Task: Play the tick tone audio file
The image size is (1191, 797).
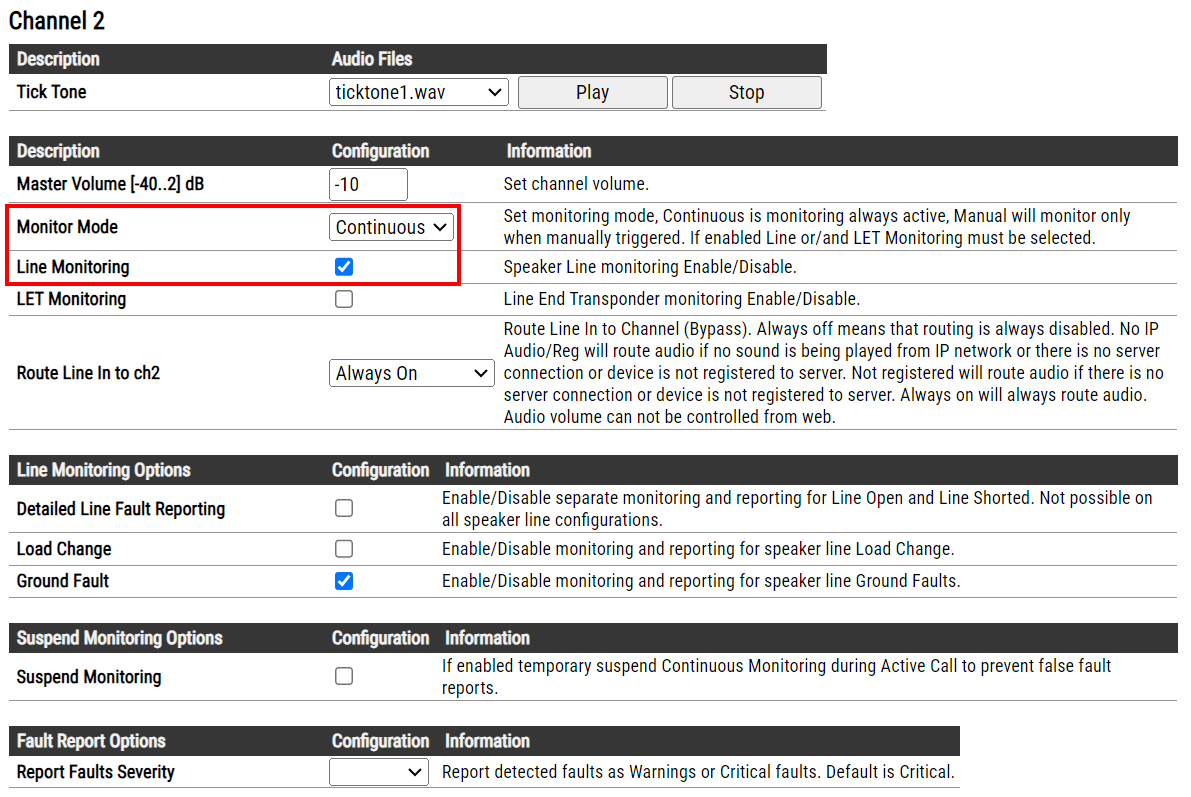Action: [x=592, y=92]
